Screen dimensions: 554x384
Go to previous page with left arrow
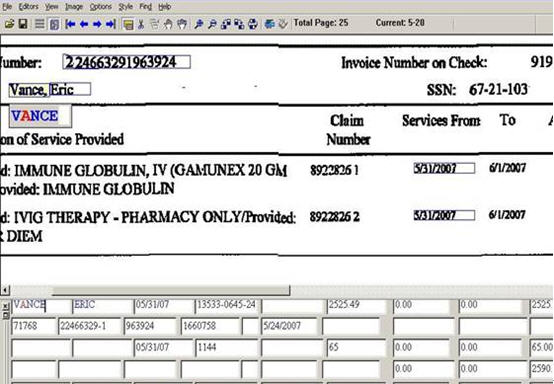pos(84,24)
